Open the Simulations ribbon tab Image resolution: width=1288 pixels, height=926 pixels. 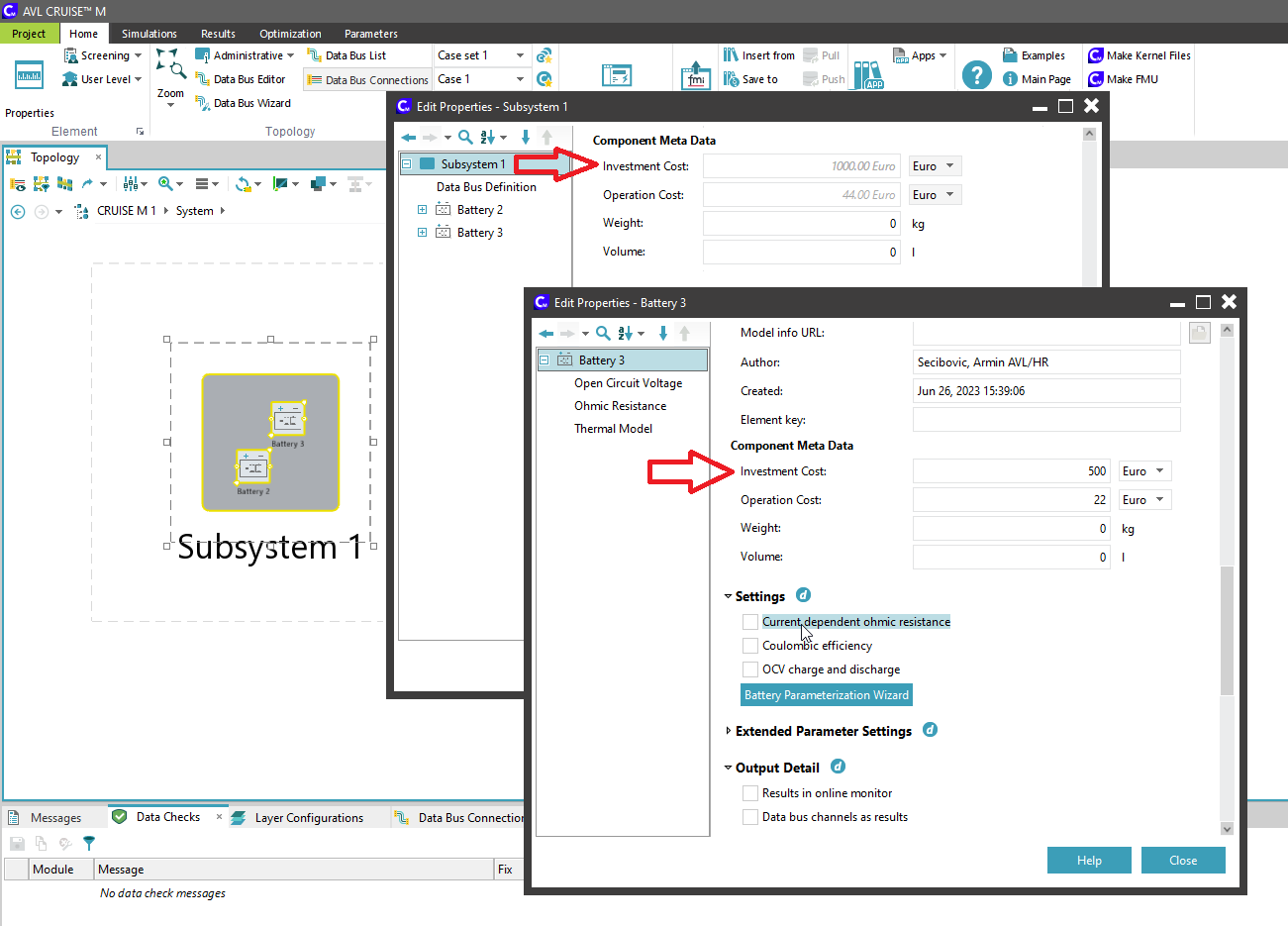click(149, 34)
